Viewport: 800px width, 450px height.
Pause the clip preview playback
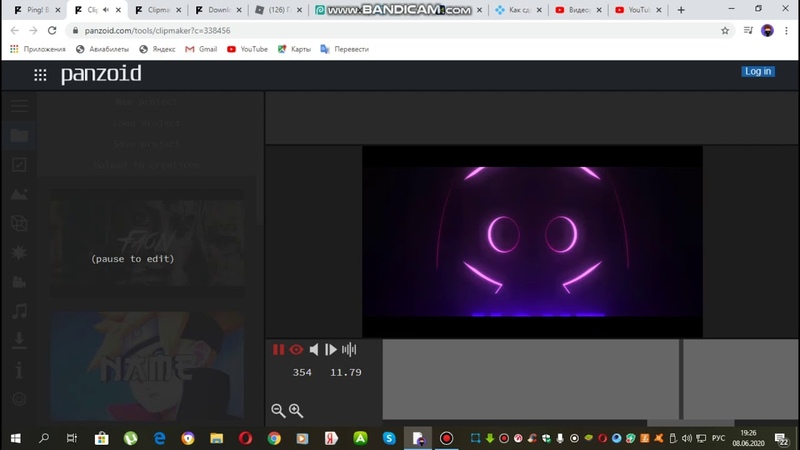click(278, 349)
